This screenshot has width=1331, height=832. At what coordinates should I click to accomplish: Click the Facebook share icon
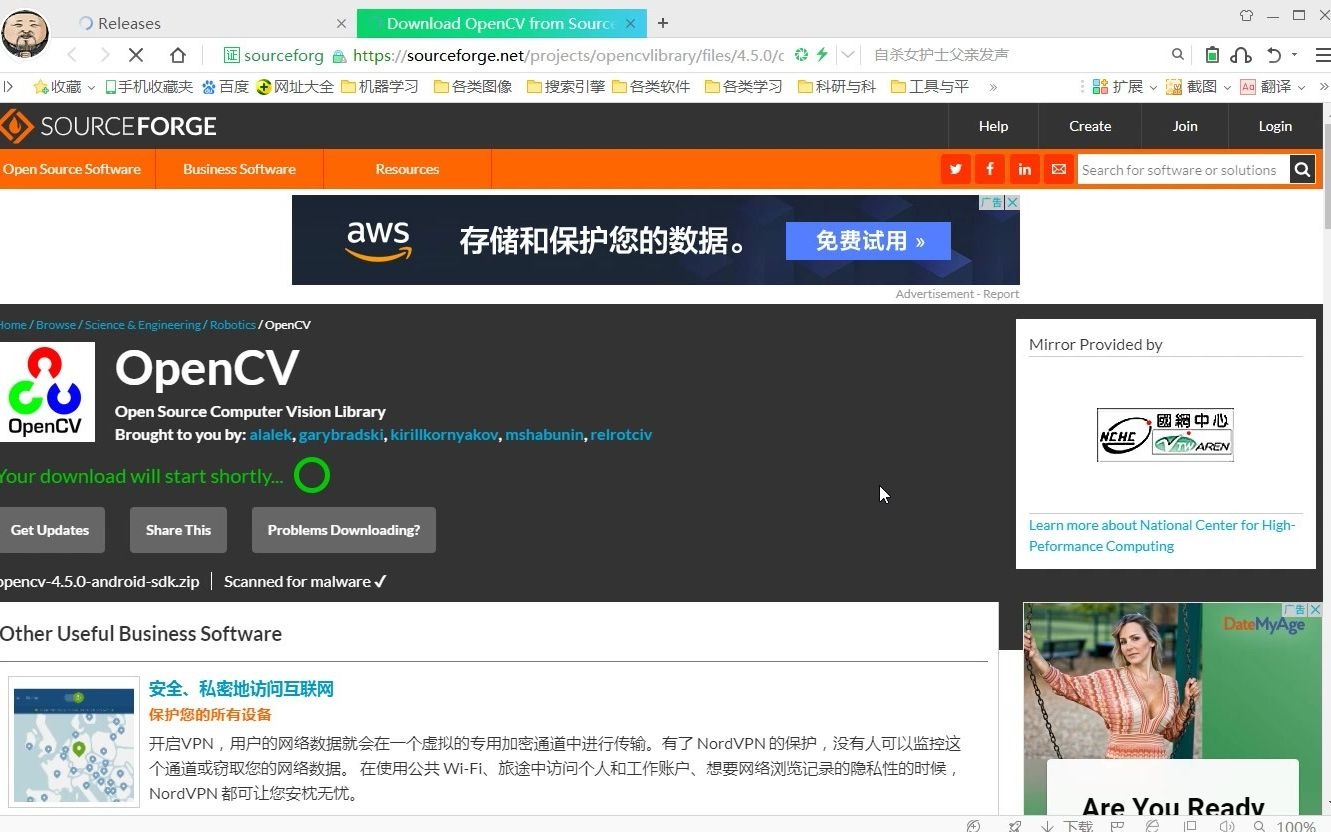[990, 170]
